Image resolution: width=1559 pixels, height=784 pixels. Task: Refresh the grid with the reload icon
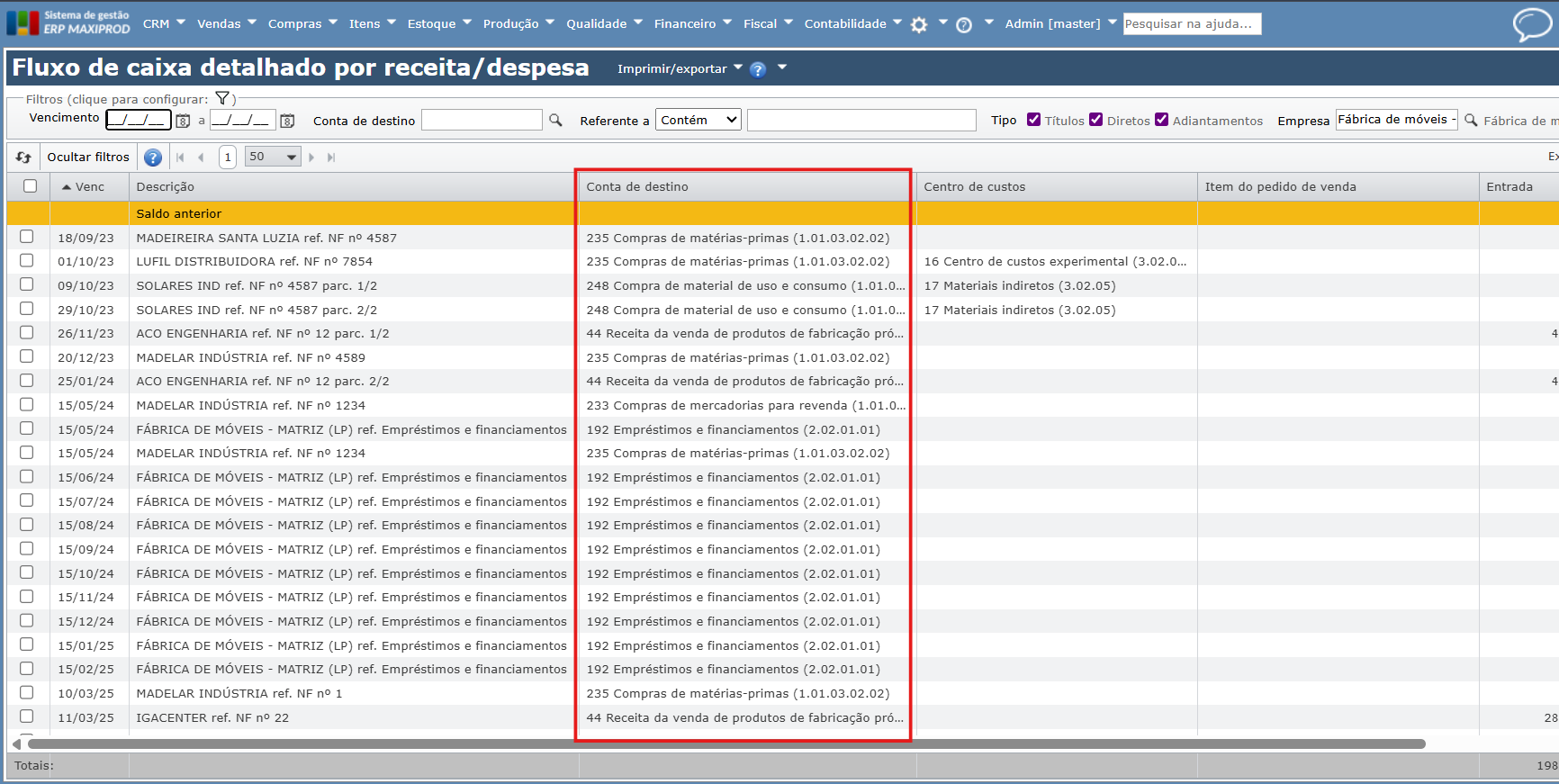click(x=23, y=158)
